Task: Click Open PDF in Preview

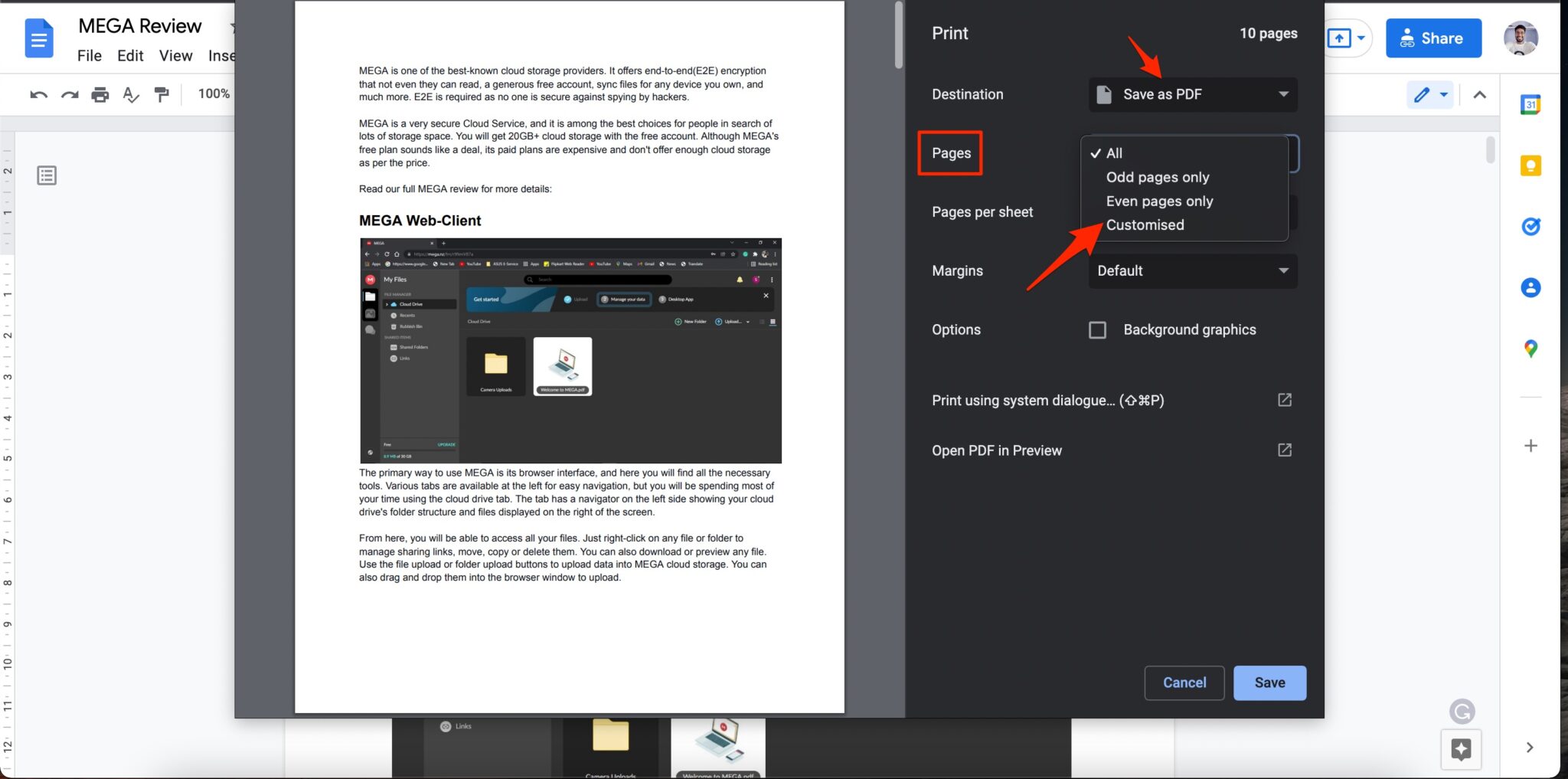Action: point(997,450)
